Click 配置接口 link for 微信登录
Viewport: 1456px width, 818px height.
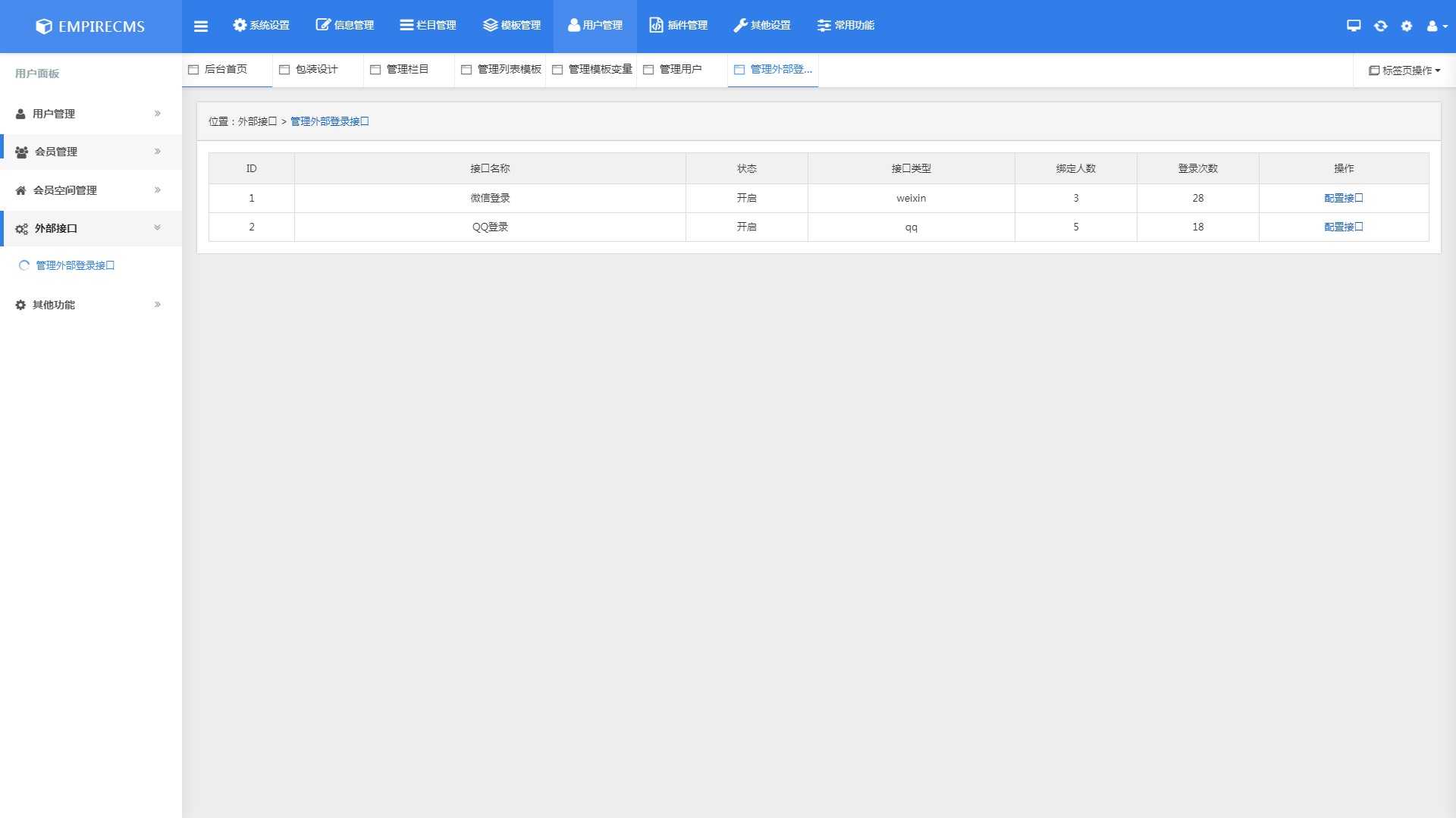click(1343, 199)
